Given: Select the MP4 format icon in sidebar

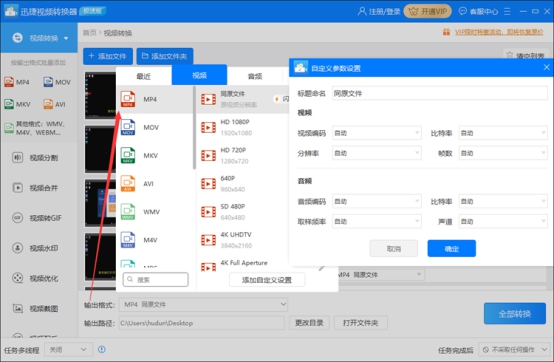Looking at the screenshot, I should (10, 82).
